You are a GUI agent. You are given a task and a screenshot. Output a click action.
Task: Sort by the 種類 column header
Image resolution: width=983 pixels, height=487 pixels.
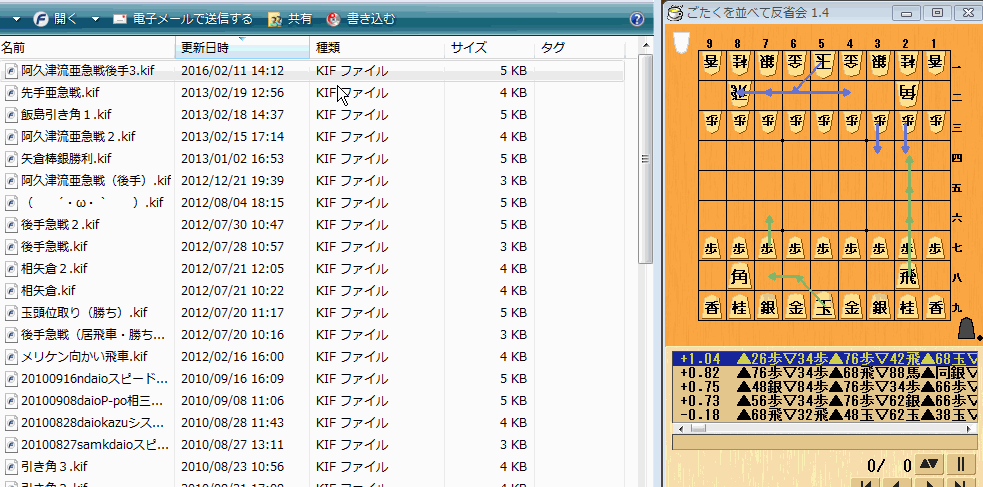377,48
